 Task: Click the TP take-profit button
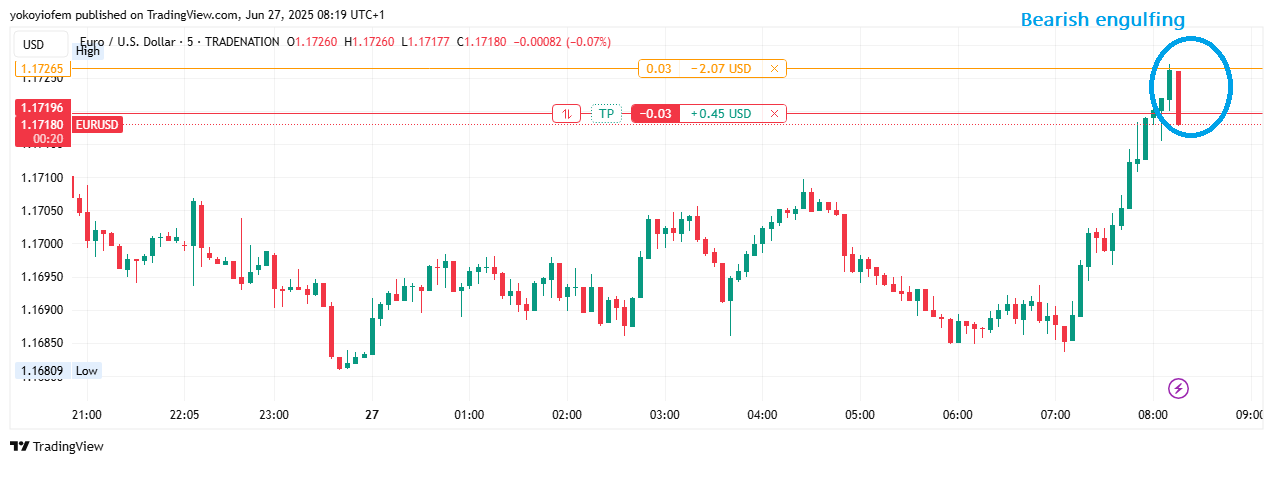click(606, 114)
